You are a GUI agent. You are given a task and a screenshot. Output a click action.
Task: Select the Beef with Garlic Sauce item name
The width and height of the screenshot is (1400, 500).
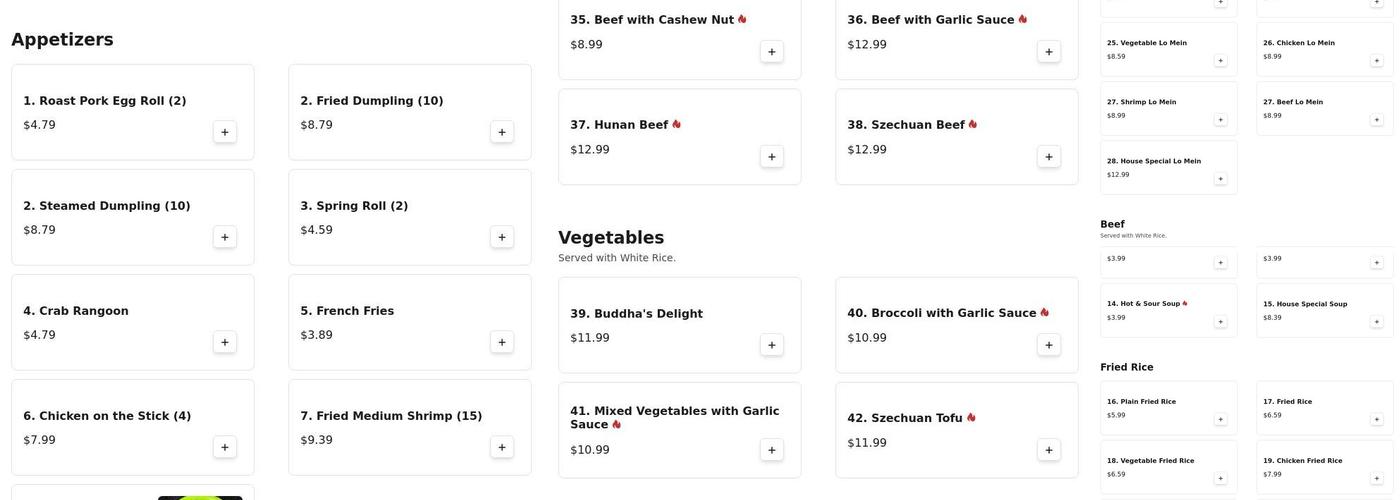(x=930, y=20)
